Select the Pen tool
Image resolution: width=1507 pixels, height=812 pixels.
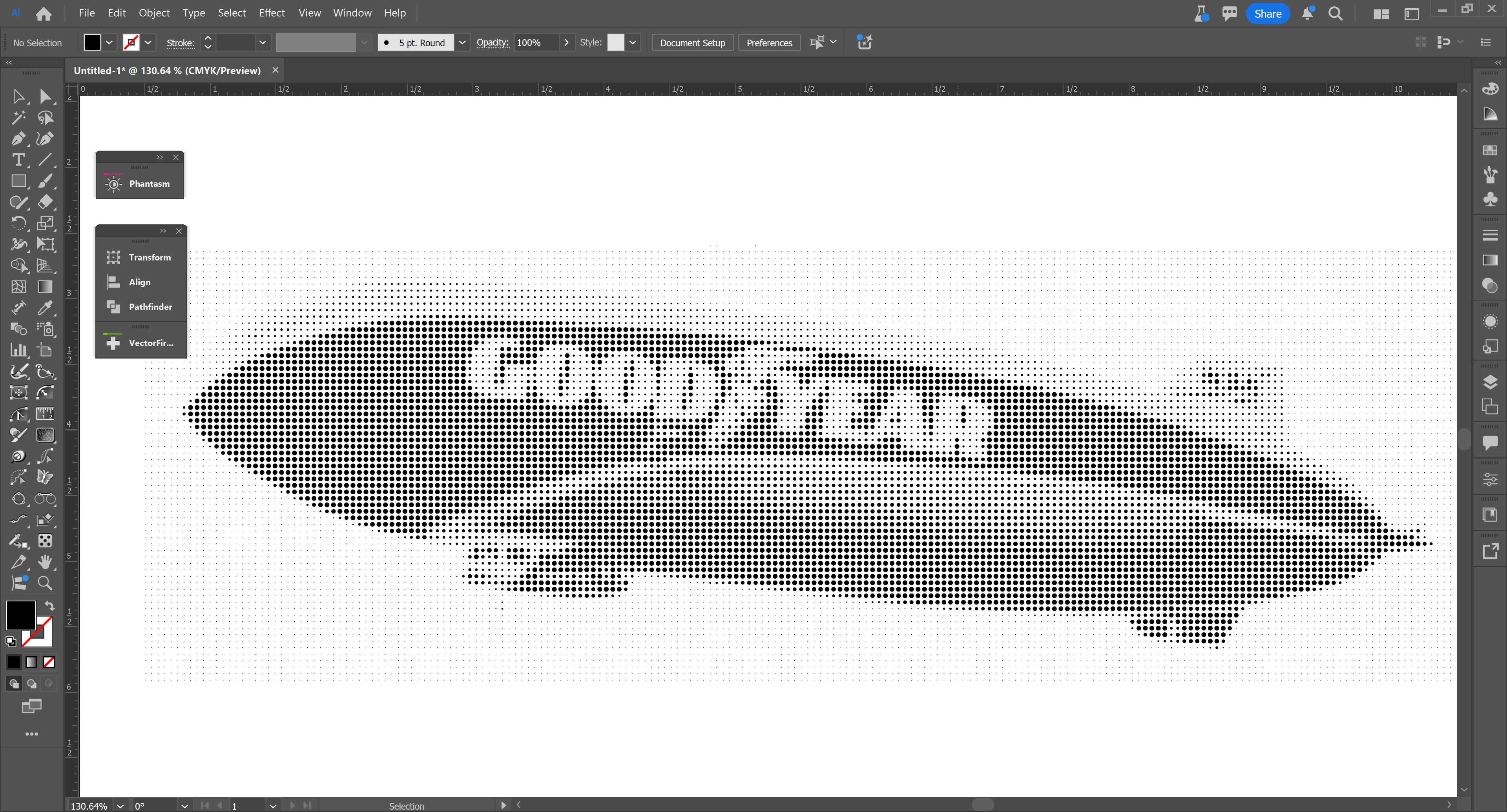[18, 139]
